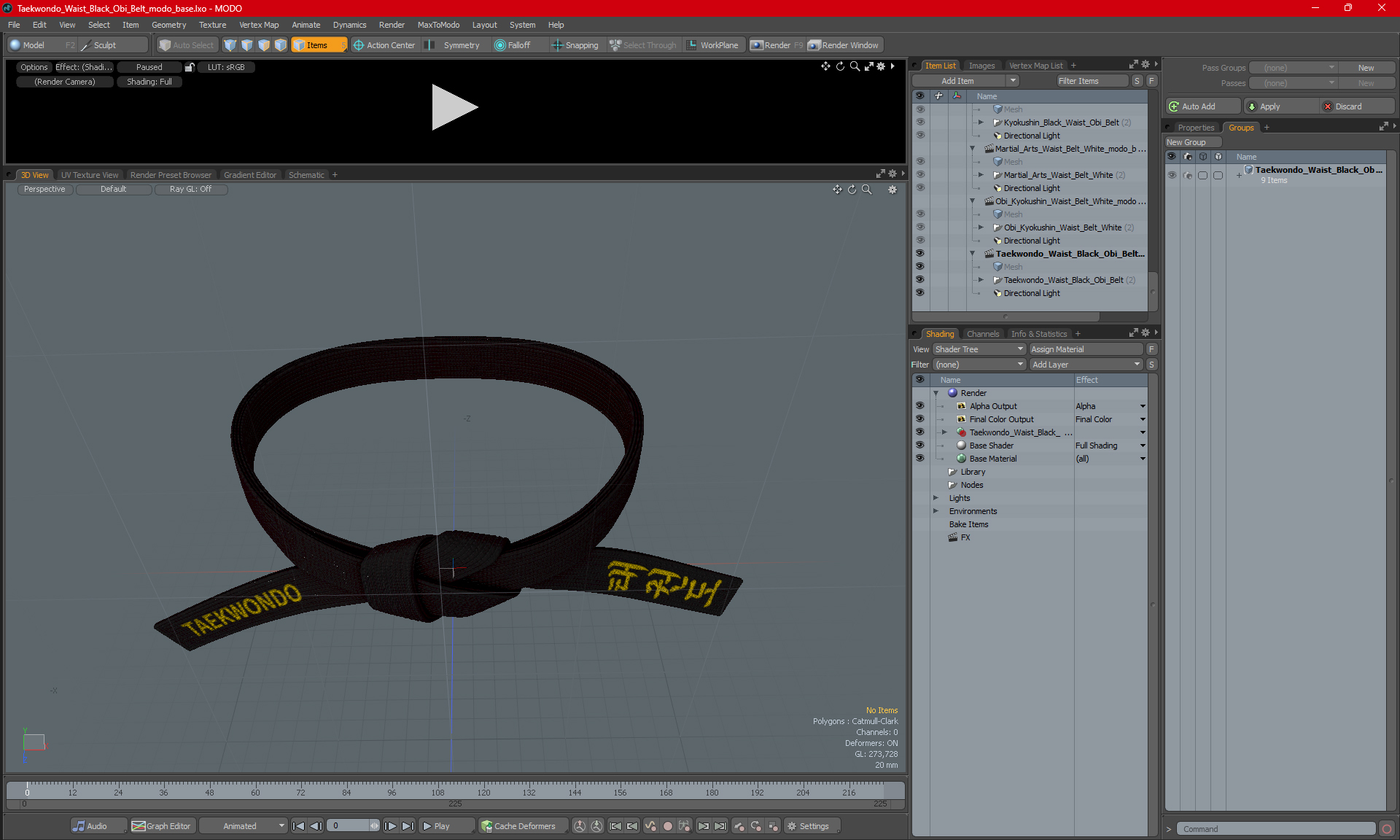The width and height of the screenshot is (1400, 840).
Task: Switch to the Channels tab
Action: [982, 334]
